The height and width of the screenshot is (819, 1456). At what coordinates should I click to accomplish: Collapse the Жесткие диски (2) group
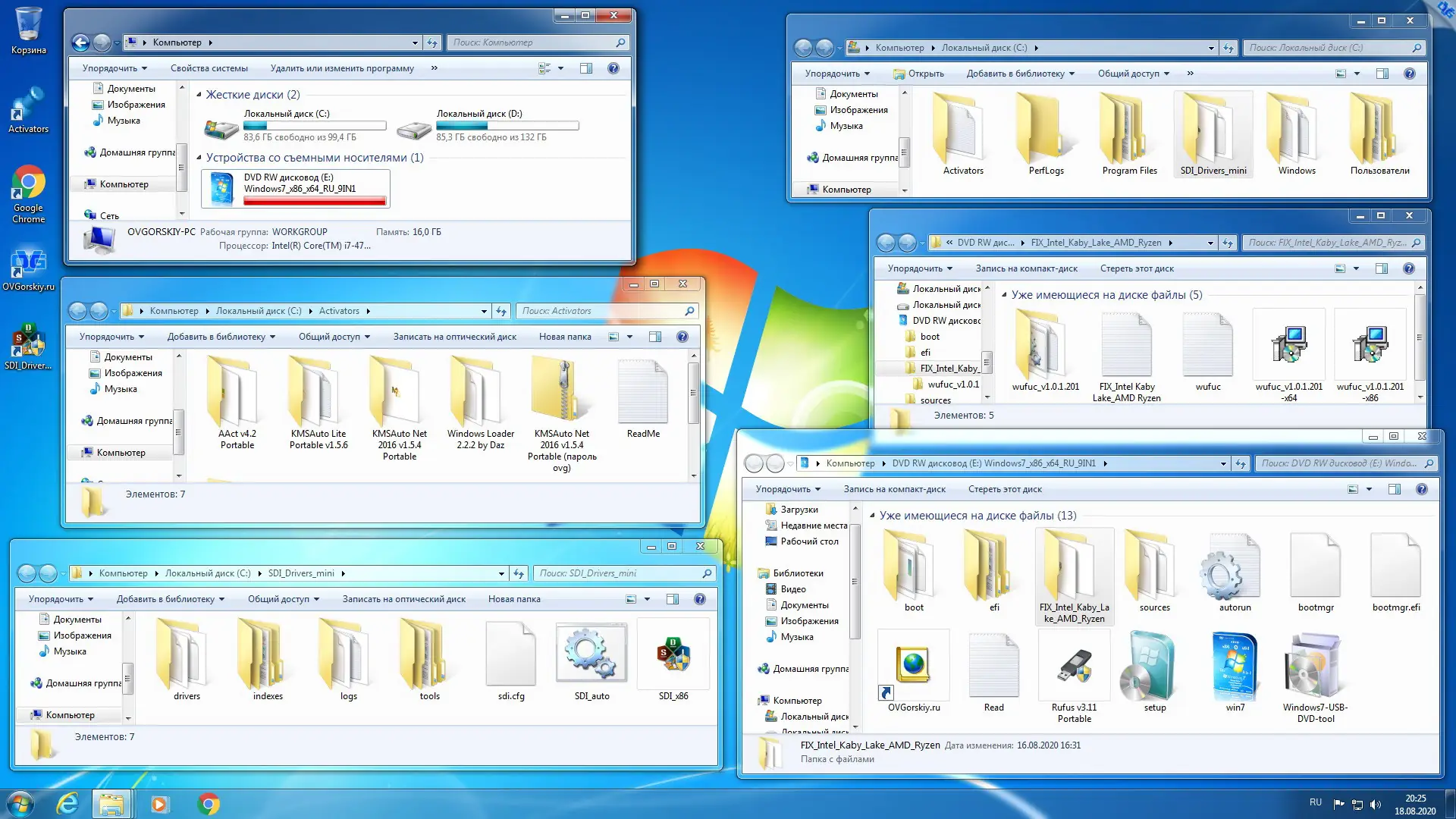[x=199, y=95]
